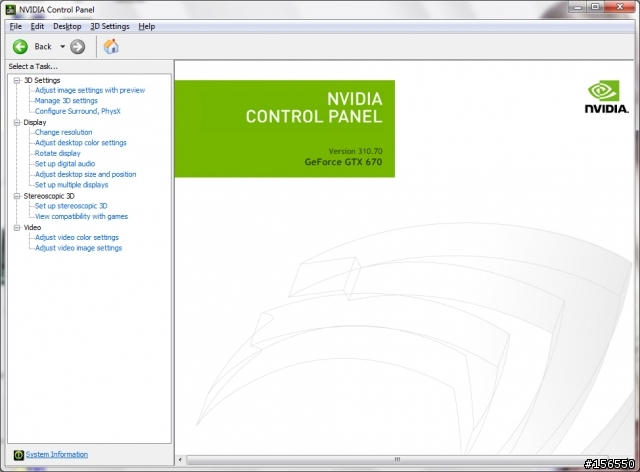Image resolution: width=640 pixels, height=472 pixels.
Task: Open Set up digital audio
Action: click(x=65, y=164)
